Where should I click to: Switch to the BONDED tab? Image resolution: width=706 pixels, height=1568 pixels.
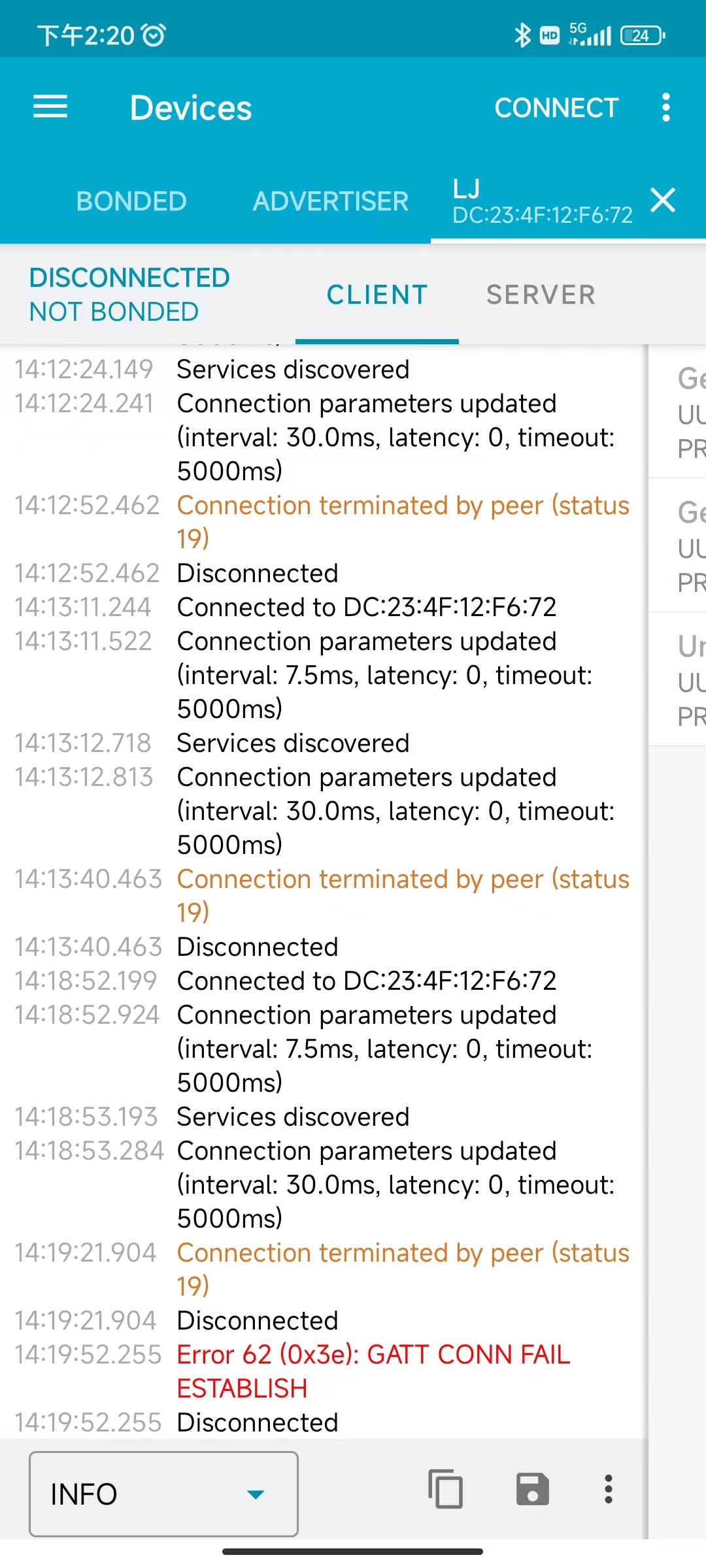[131, 201]
